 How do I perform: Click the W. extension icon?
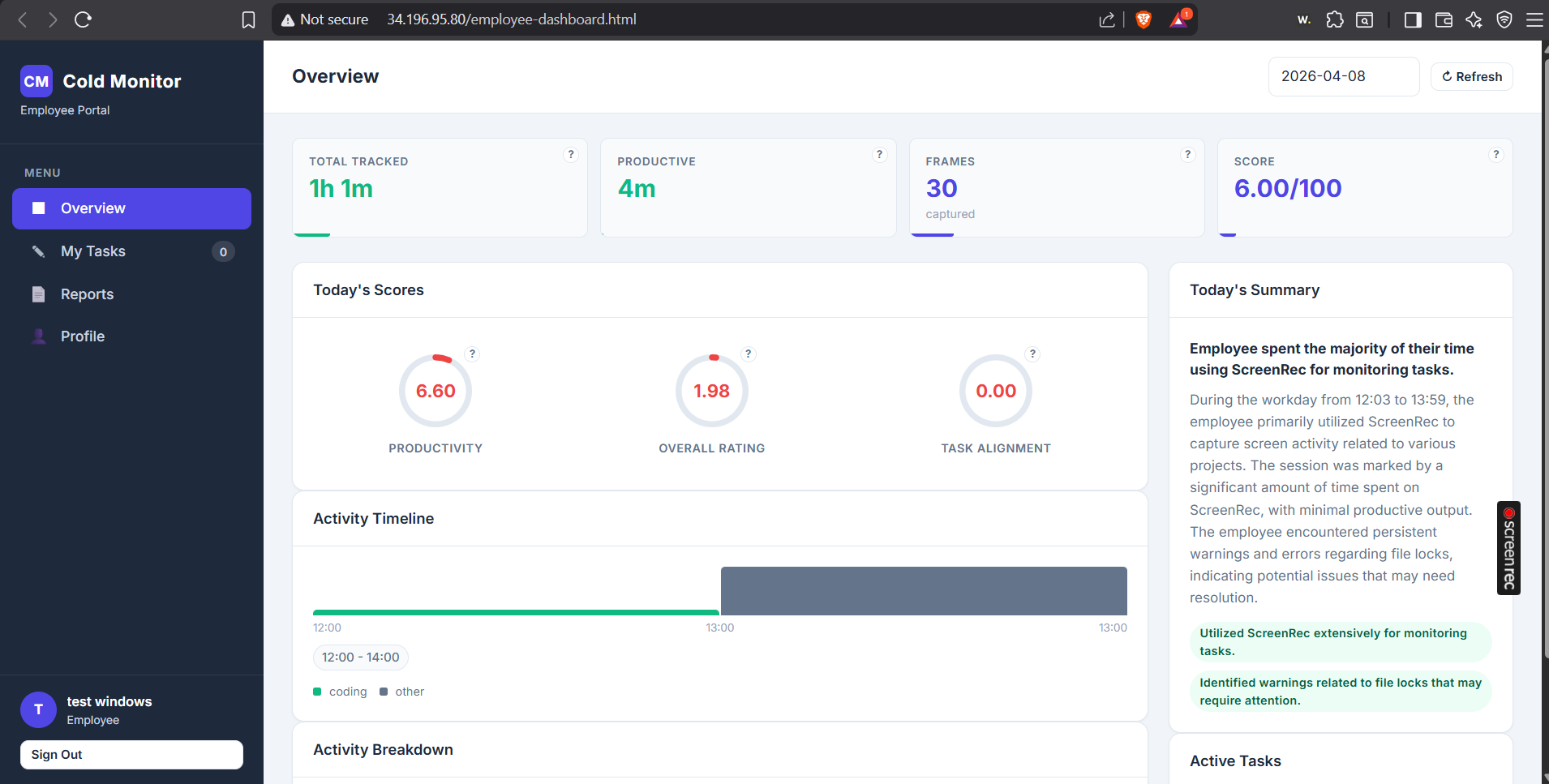1304,19
